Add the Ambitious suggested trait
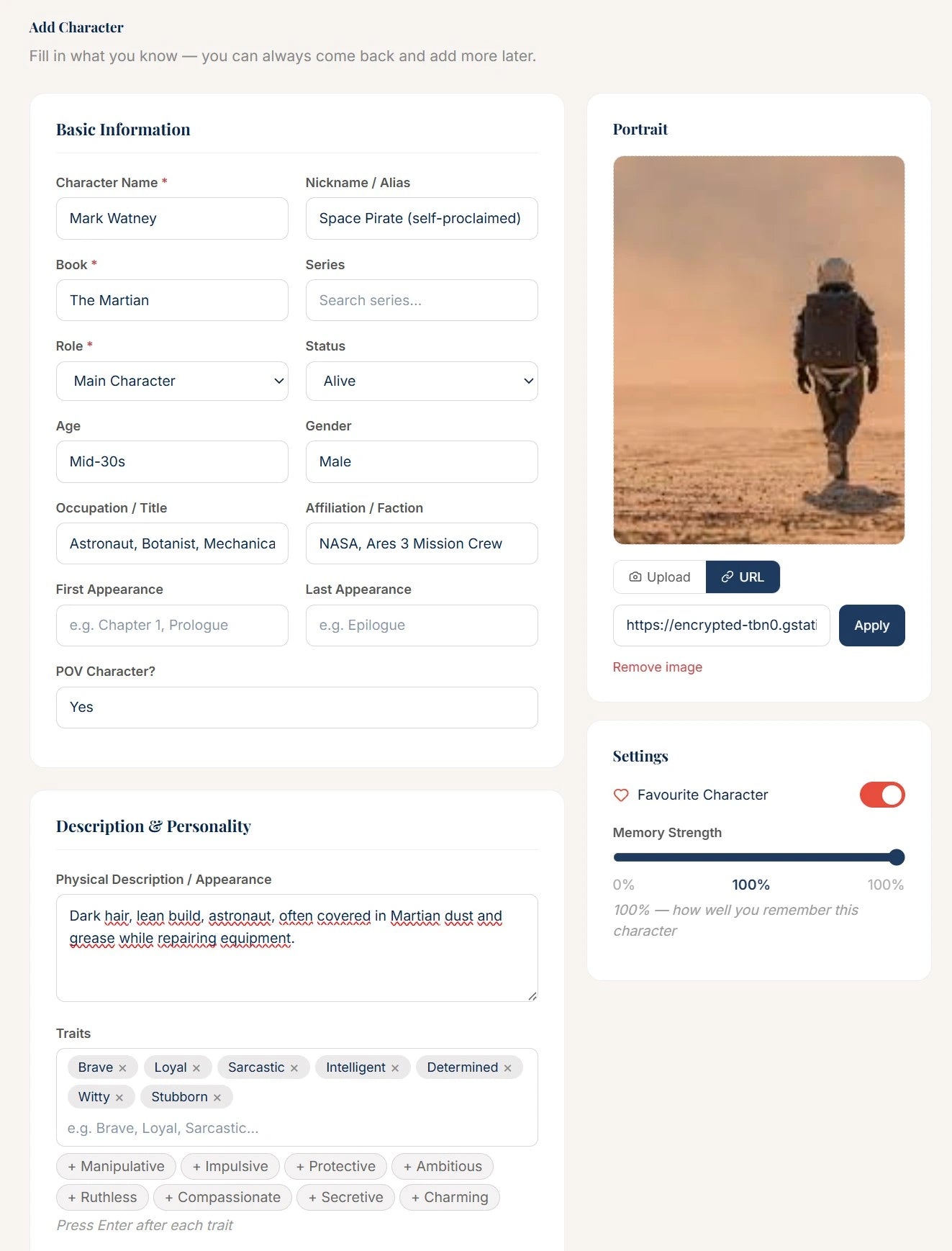 (443, 1166)
